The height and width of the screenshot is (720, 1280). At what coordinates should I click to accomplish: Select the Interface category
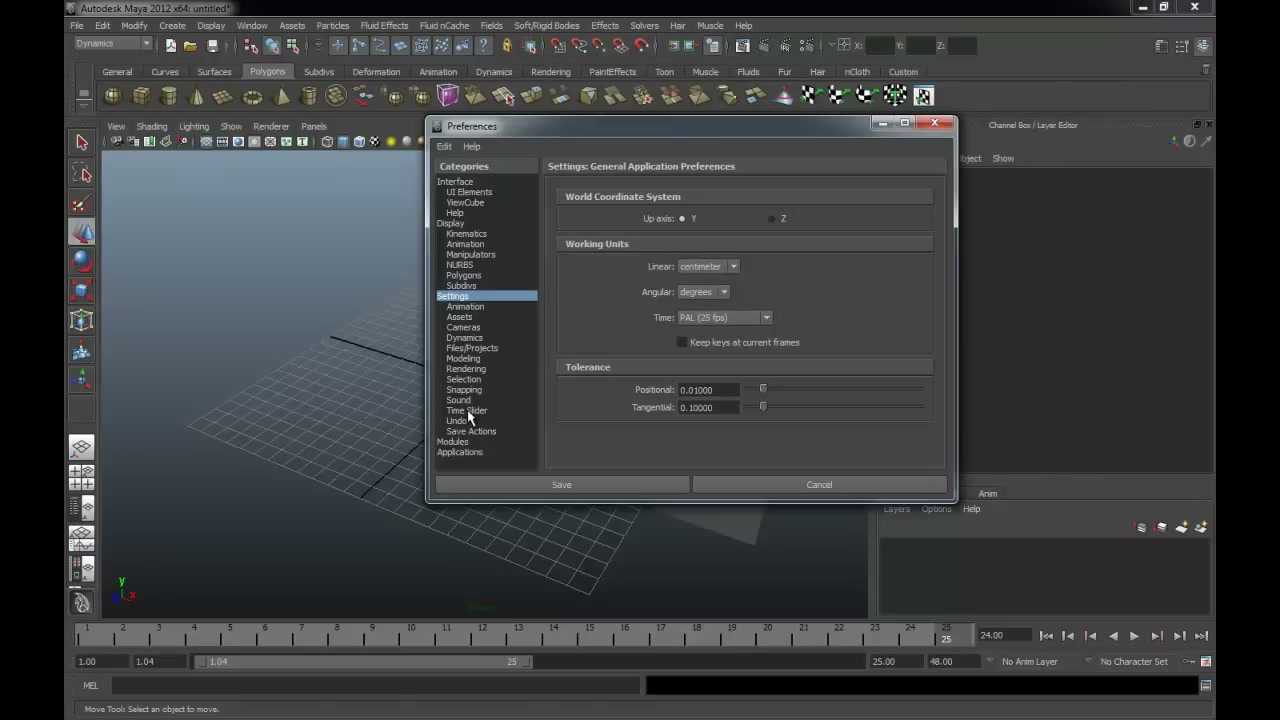click(x=455, y=182)
